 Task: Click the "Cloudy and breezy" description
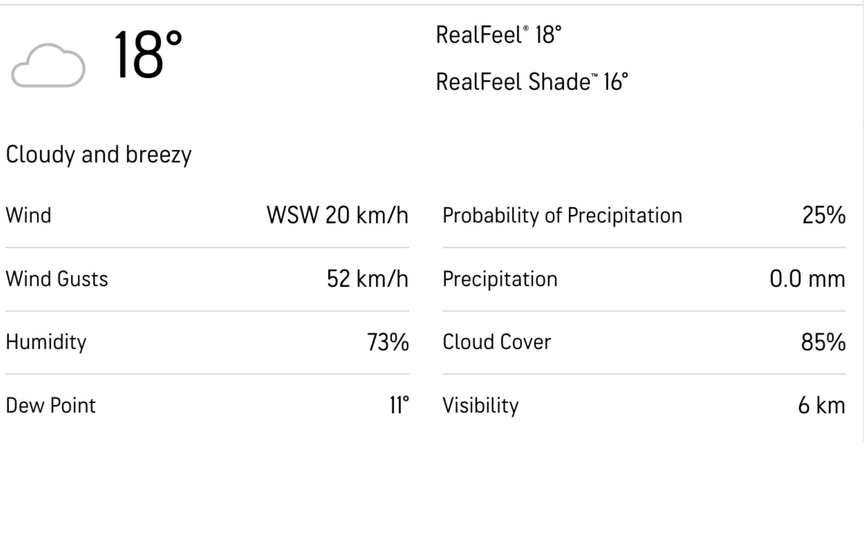[x=98, y=155]
